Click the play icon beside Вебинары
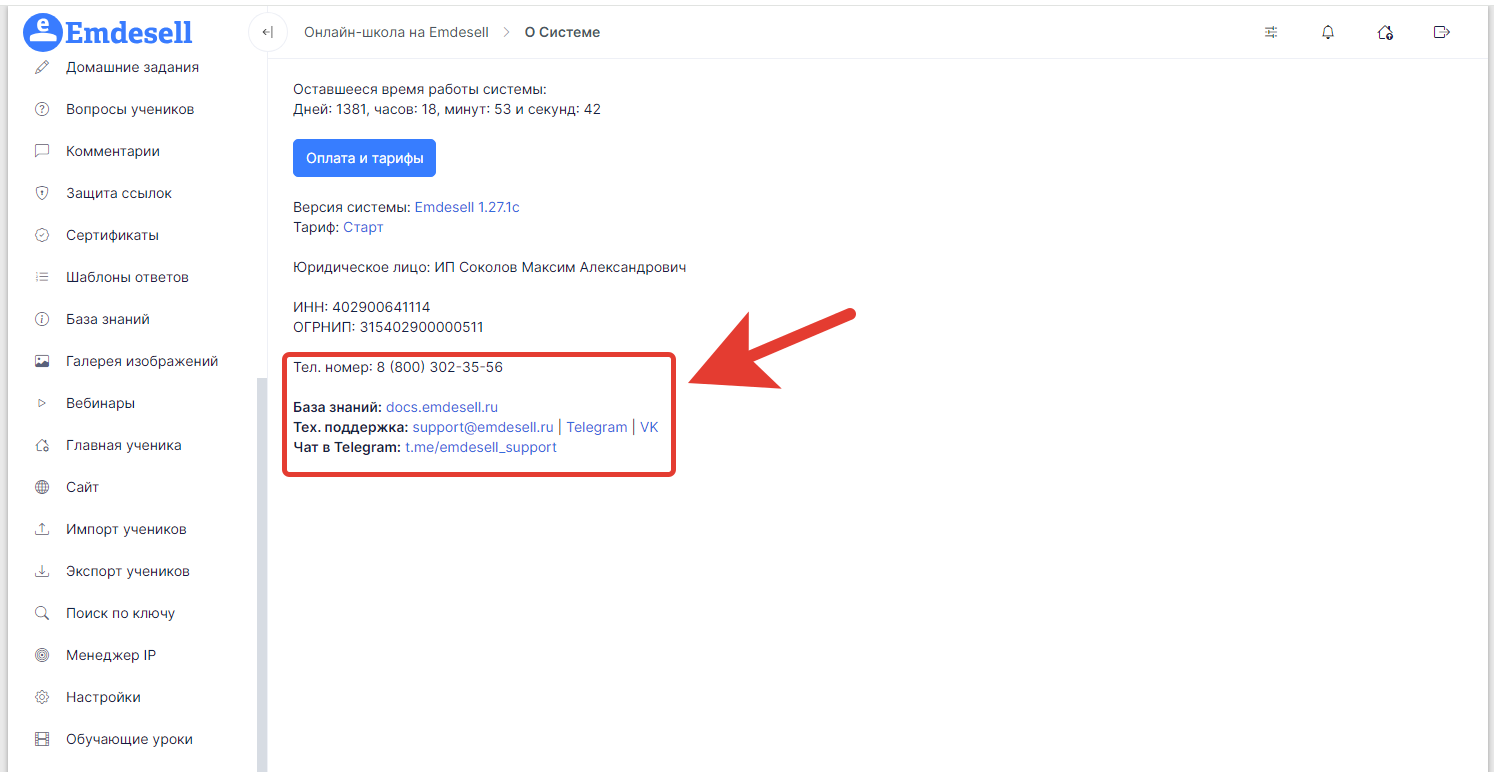The height and width of the screenshot is (772, 1494). (x=42, y=404)
